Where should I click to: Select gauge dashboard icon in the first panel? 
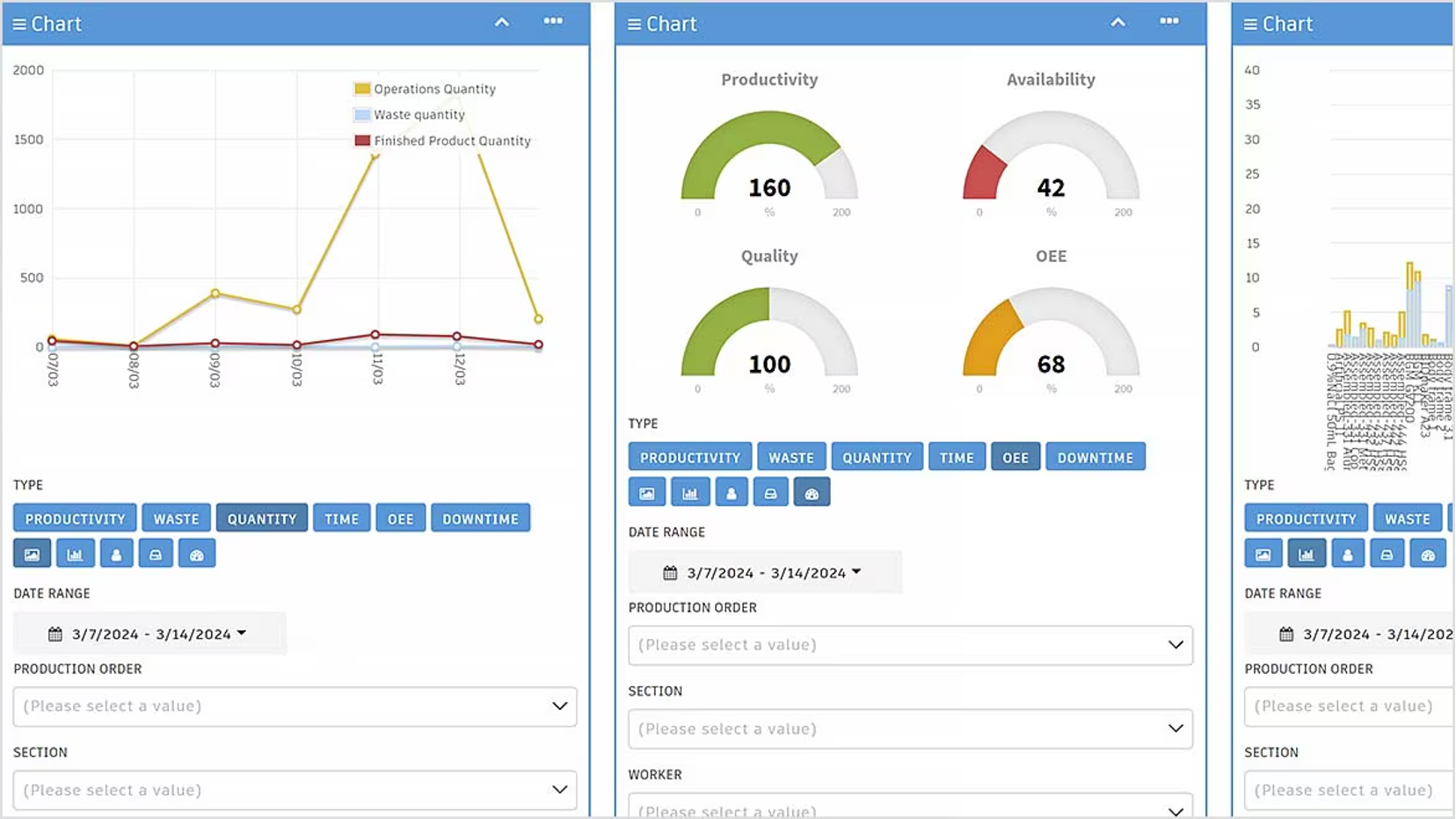click(x=197, y=554)
